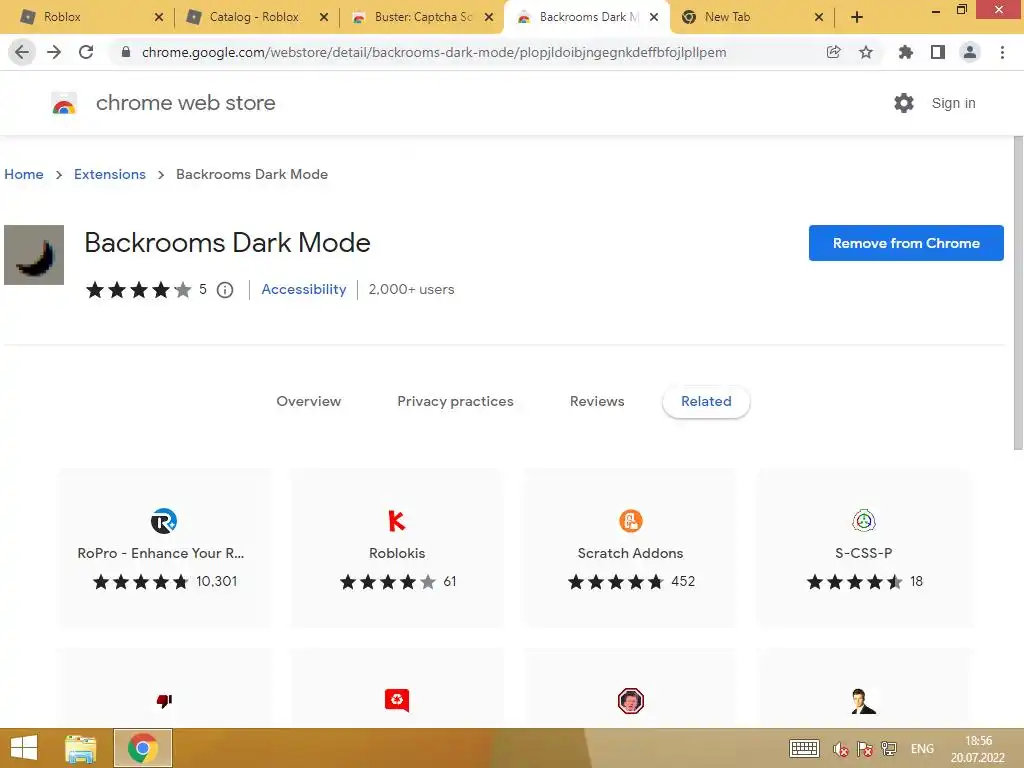This screenshot has width=1024, height=768.
Task: Open the red recycle speech bubble extension
Action: click(x=397, y=701)
